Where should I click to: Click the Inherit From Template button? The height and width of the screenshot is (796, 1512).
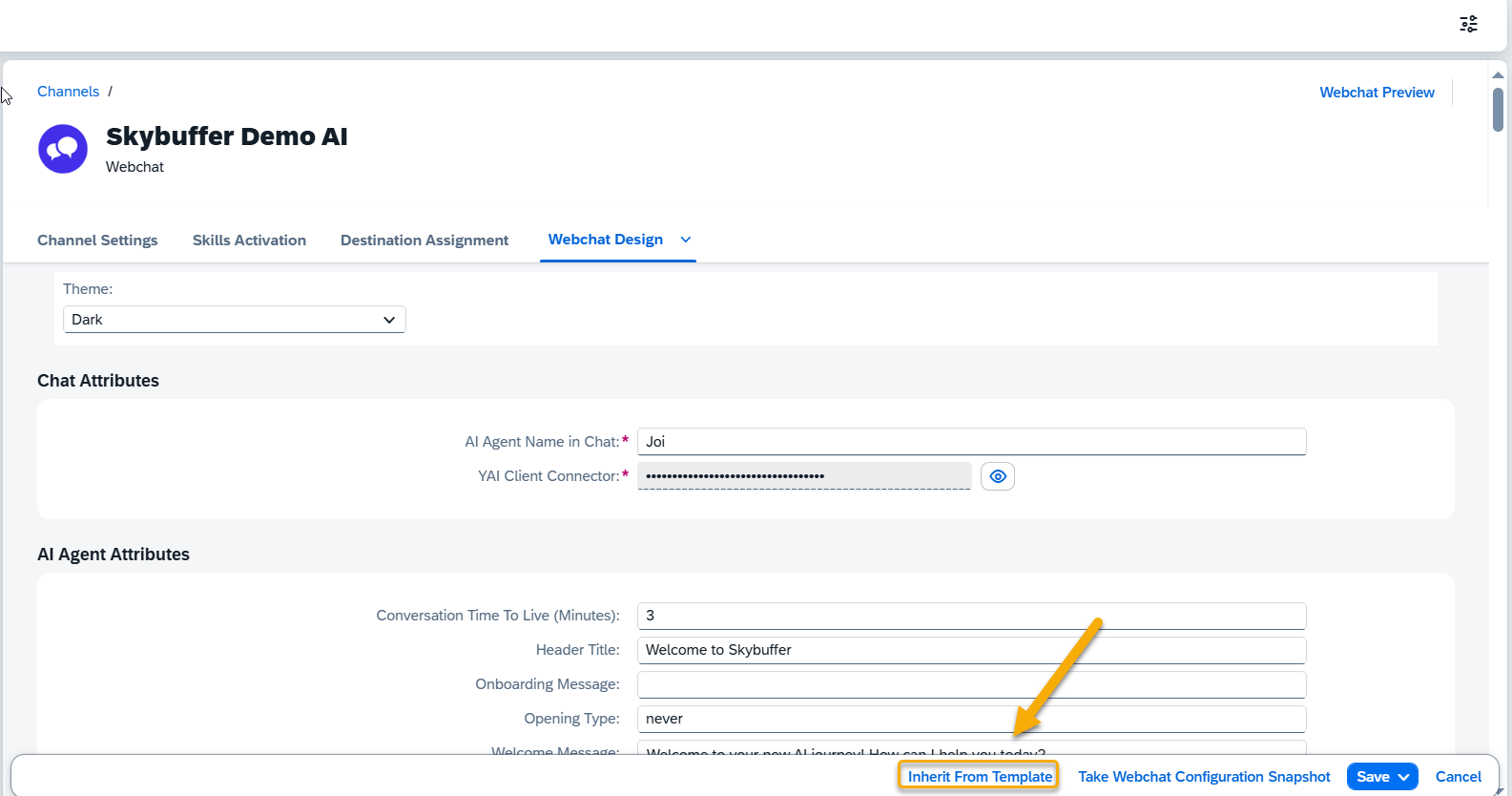[x=980, y=777]
